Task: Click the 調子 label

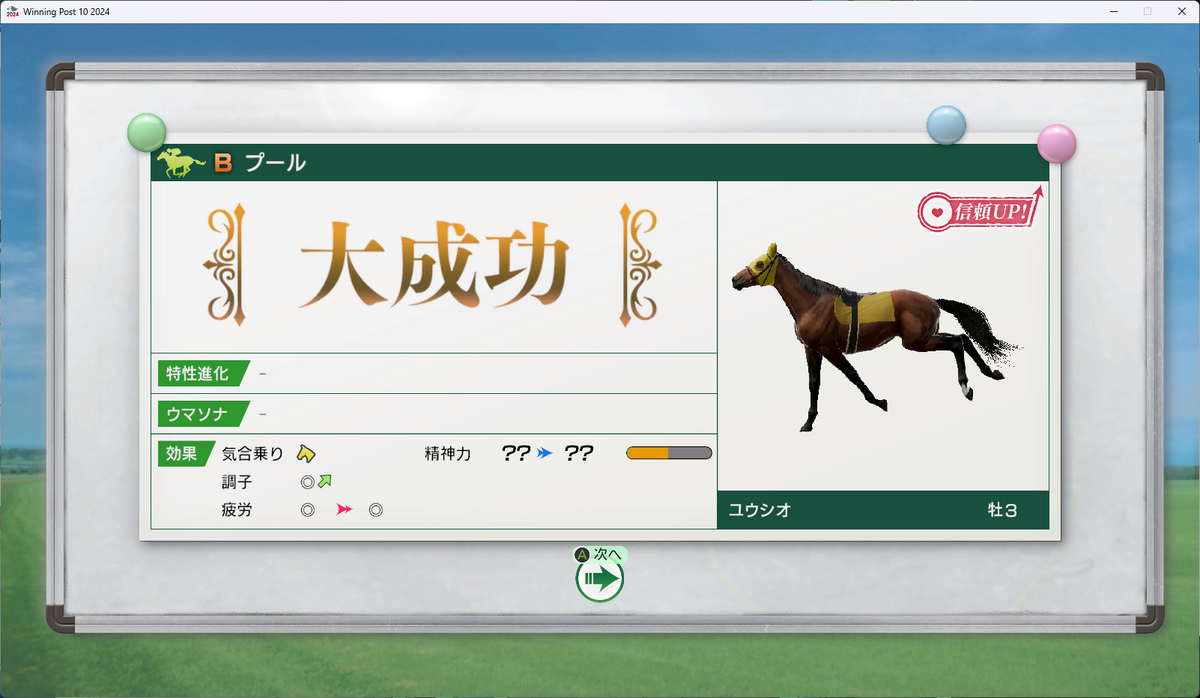Action: click(237, 482)
